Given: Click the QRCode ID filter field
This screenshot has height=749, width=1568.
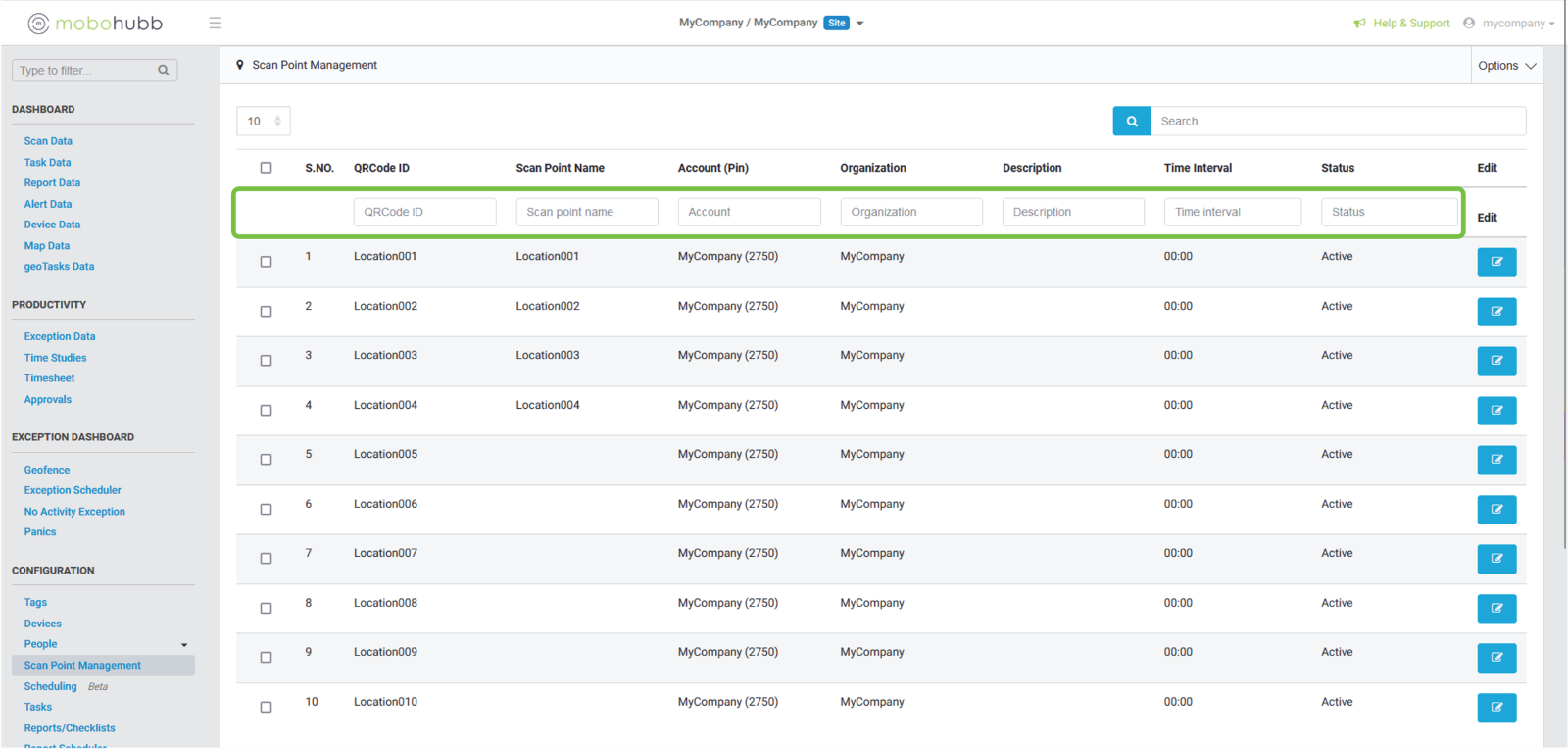Looking at the screenshot, I should [x=424, y=212].
